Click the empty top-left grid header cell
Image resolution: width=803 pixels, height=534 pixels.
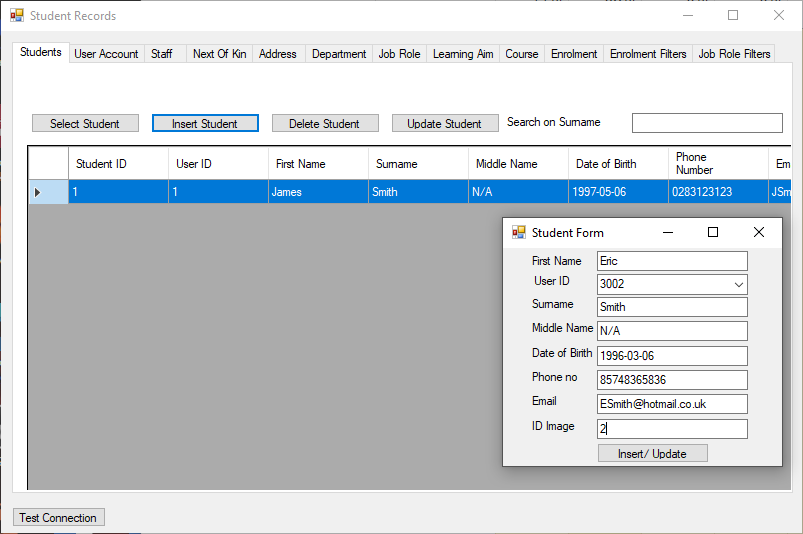(x=48, y=164)
